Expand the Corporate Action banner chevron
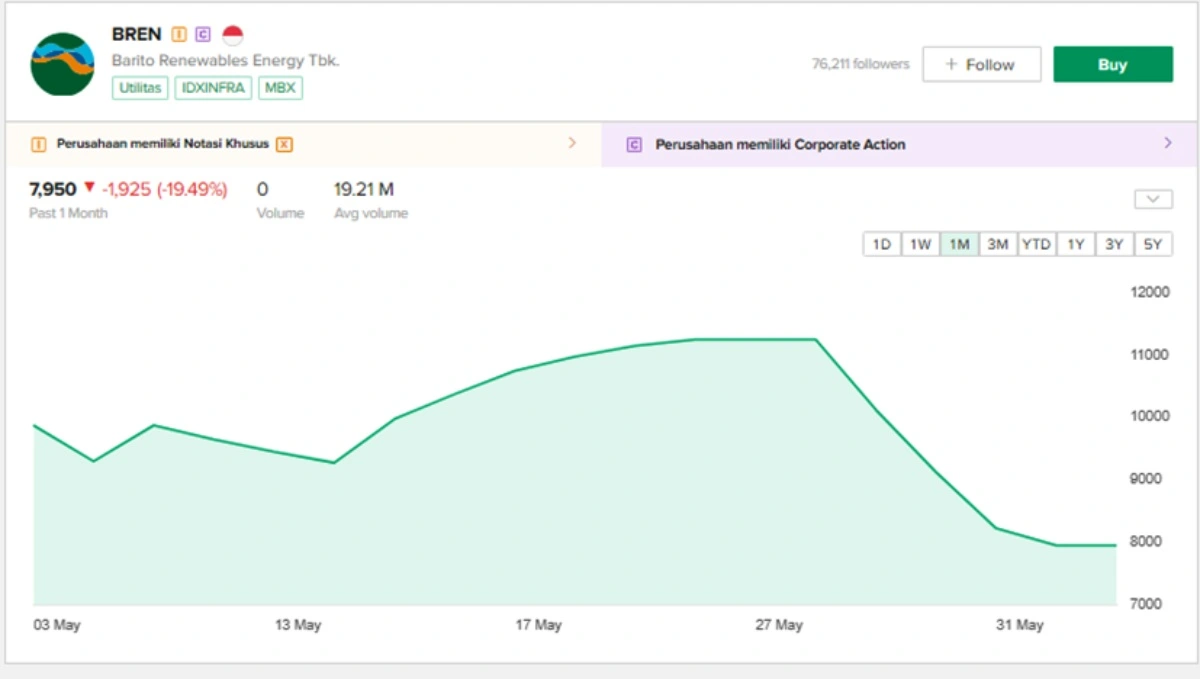 1168,143
